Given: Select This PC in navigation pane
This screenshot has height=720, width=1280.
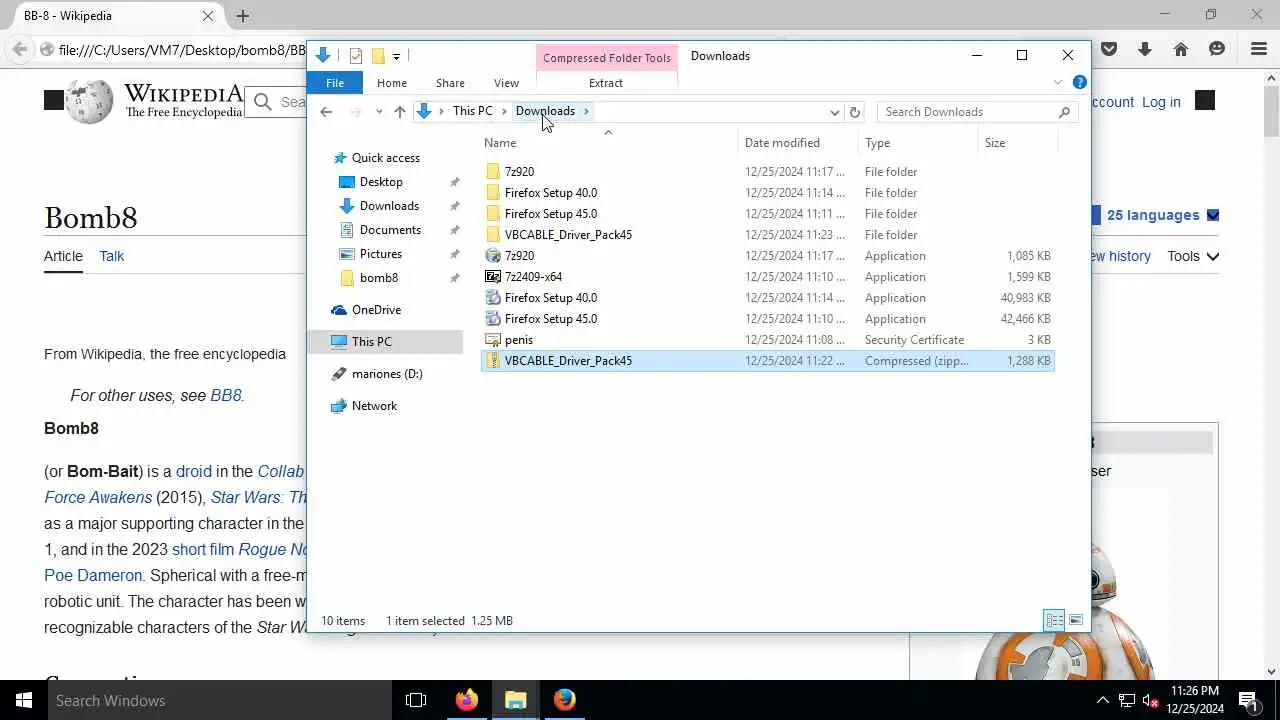Looking at the screenshot, I should [x=372, y=342].
